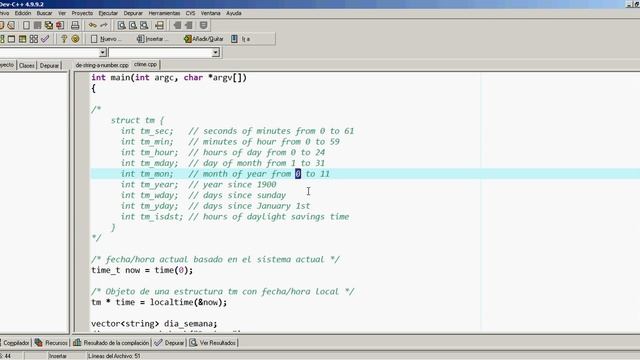The width and height of the screenshot is (640, 360).
Task: Open the bottom Depurar tab
Action: coord(169,343)
